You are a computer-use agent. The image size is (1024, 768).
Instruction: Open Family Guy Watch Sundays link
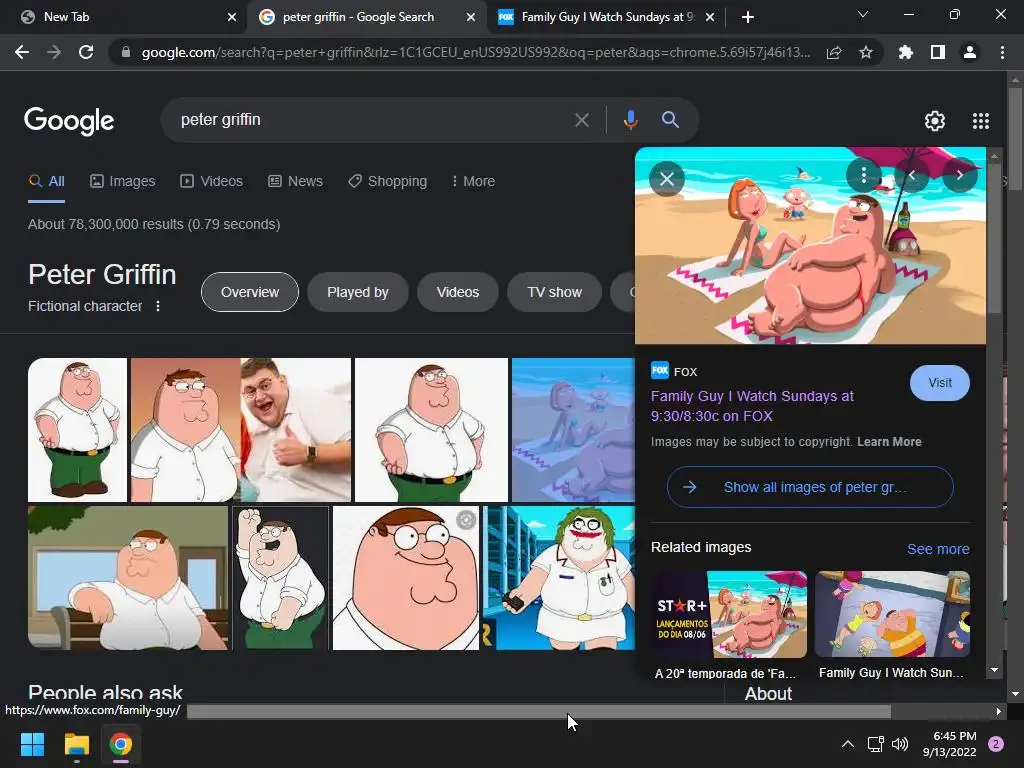752,406
